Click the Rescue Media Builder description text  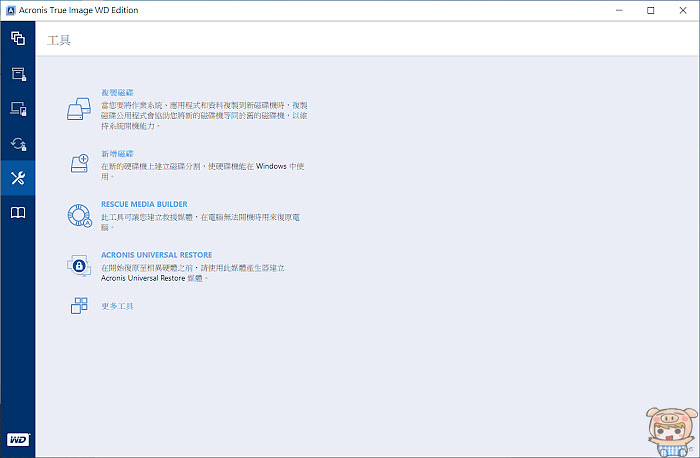[200, 222]
